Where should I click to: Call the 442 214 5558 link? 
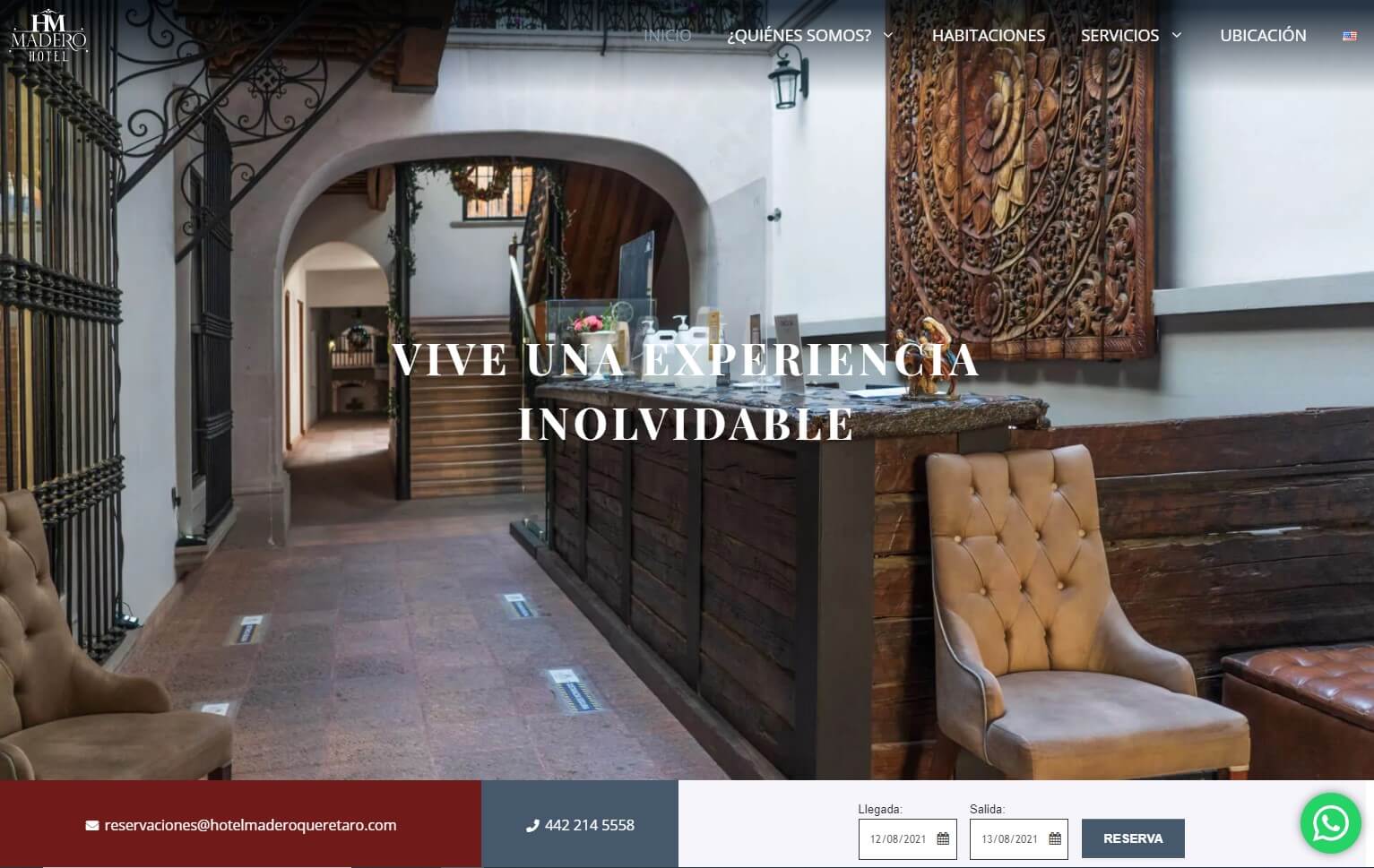point(590,825)
